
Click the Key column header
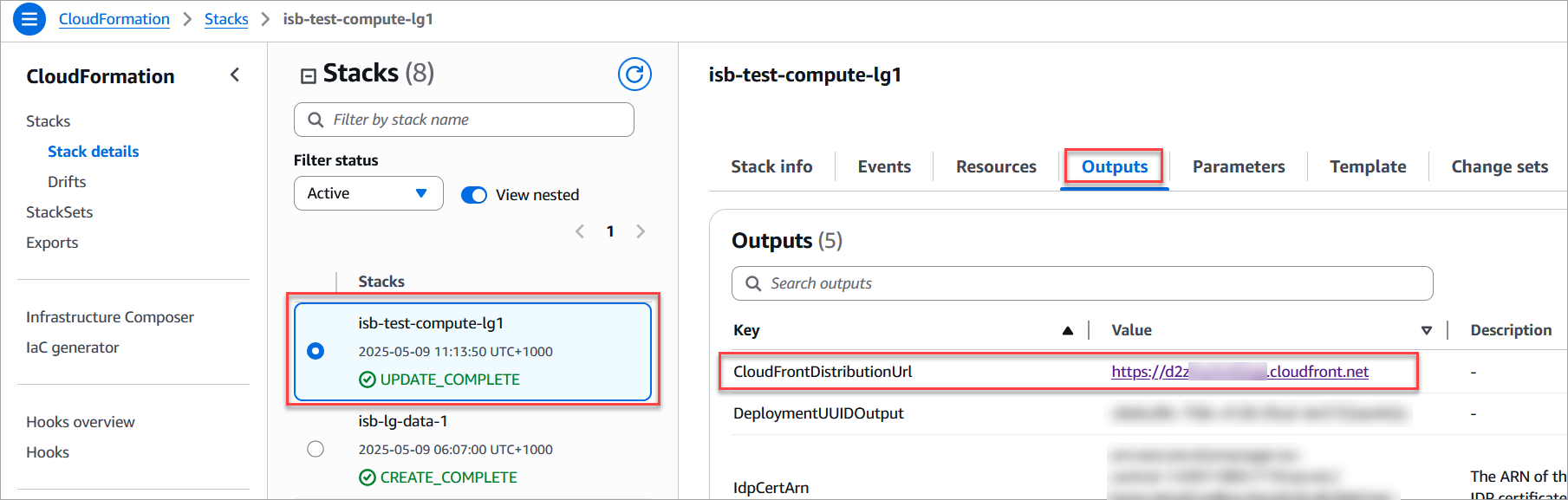tap(746, 330)
